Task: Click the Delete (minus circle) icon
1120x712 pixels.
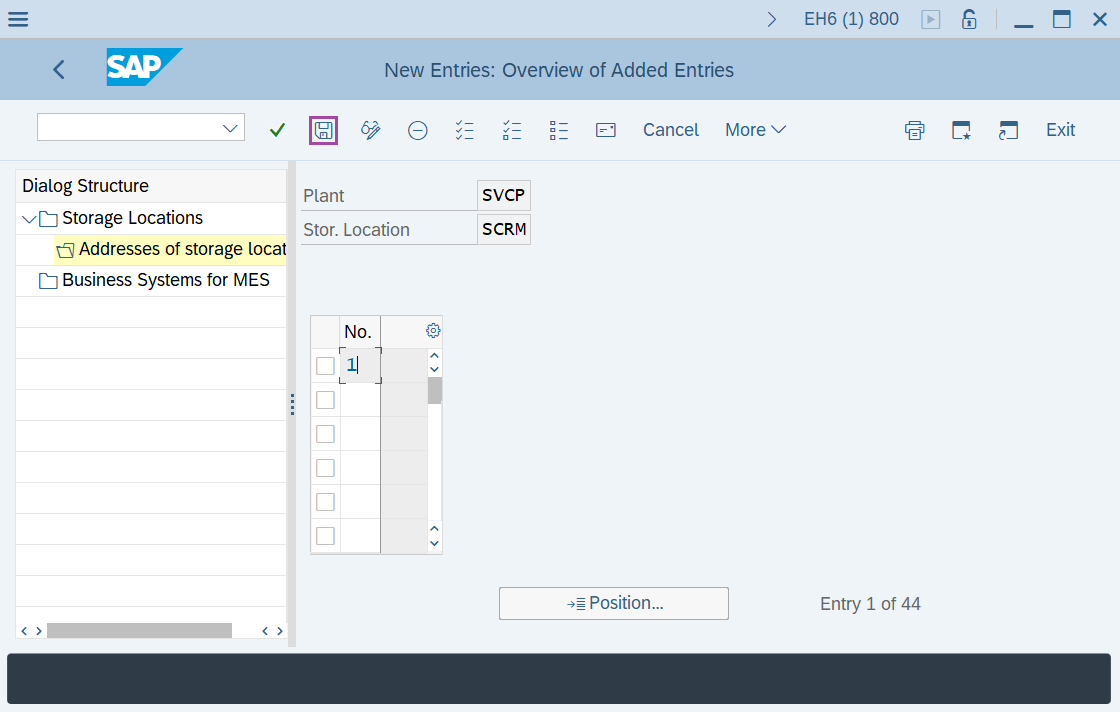Action: click(418, 130)
